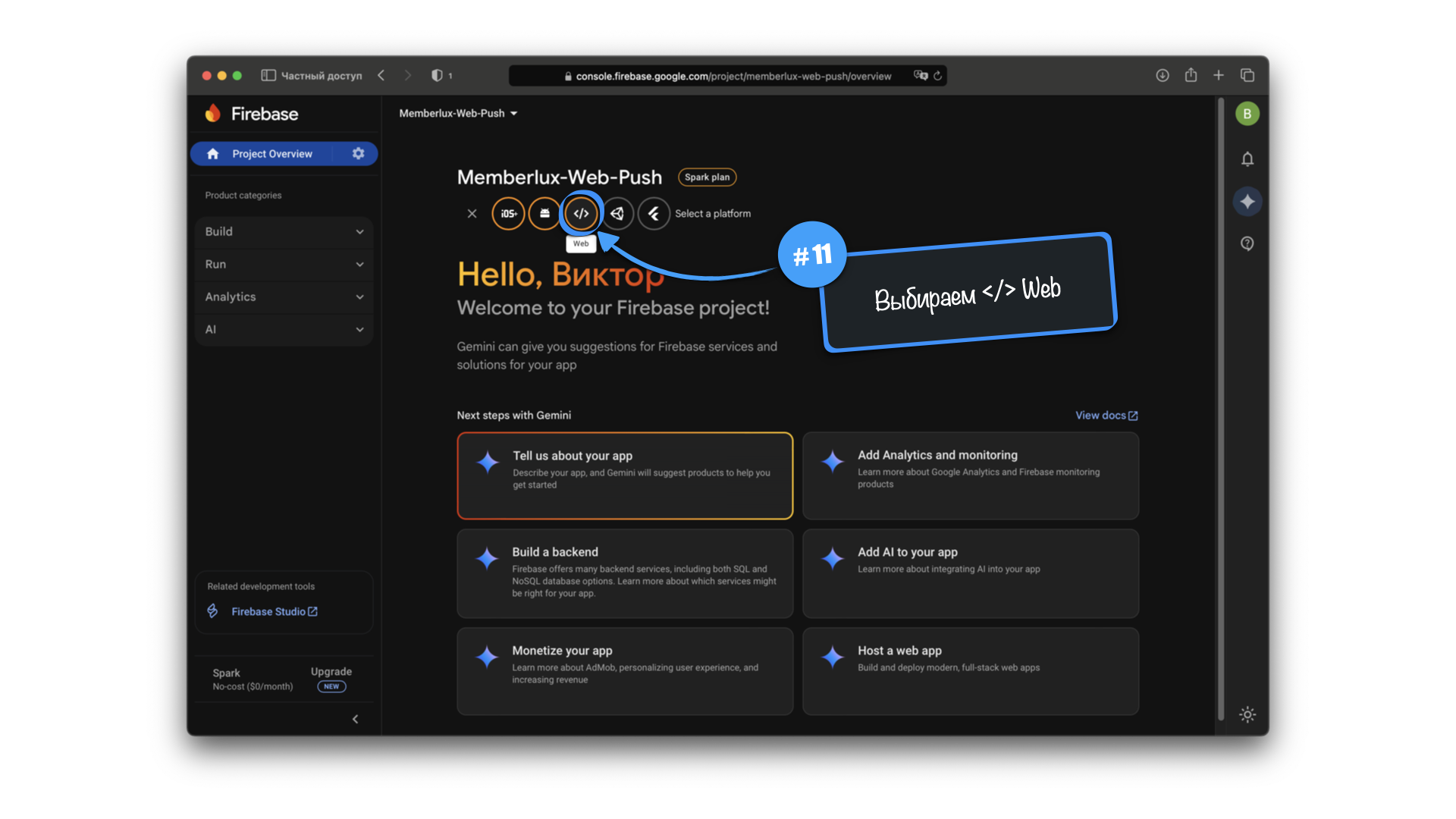Open project settings gear icon
Screen dimensions: 1456x819
pyautogui.click(x=359, y=154)
